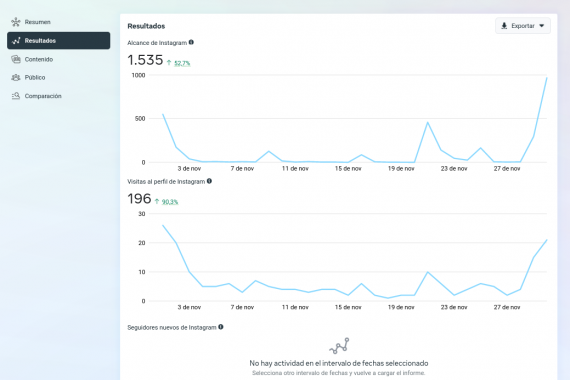Screen dimensions: 570x380
Task: Go to the Contenido section
Action: coord(39,59)
